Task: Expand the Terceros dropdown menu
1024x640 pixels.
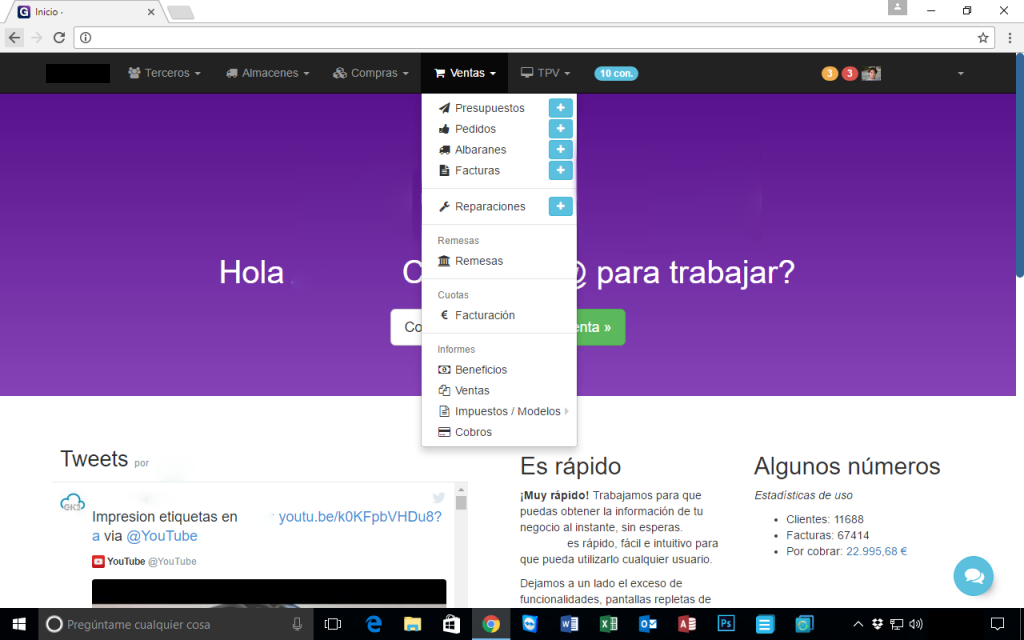Action: [164, 73]
